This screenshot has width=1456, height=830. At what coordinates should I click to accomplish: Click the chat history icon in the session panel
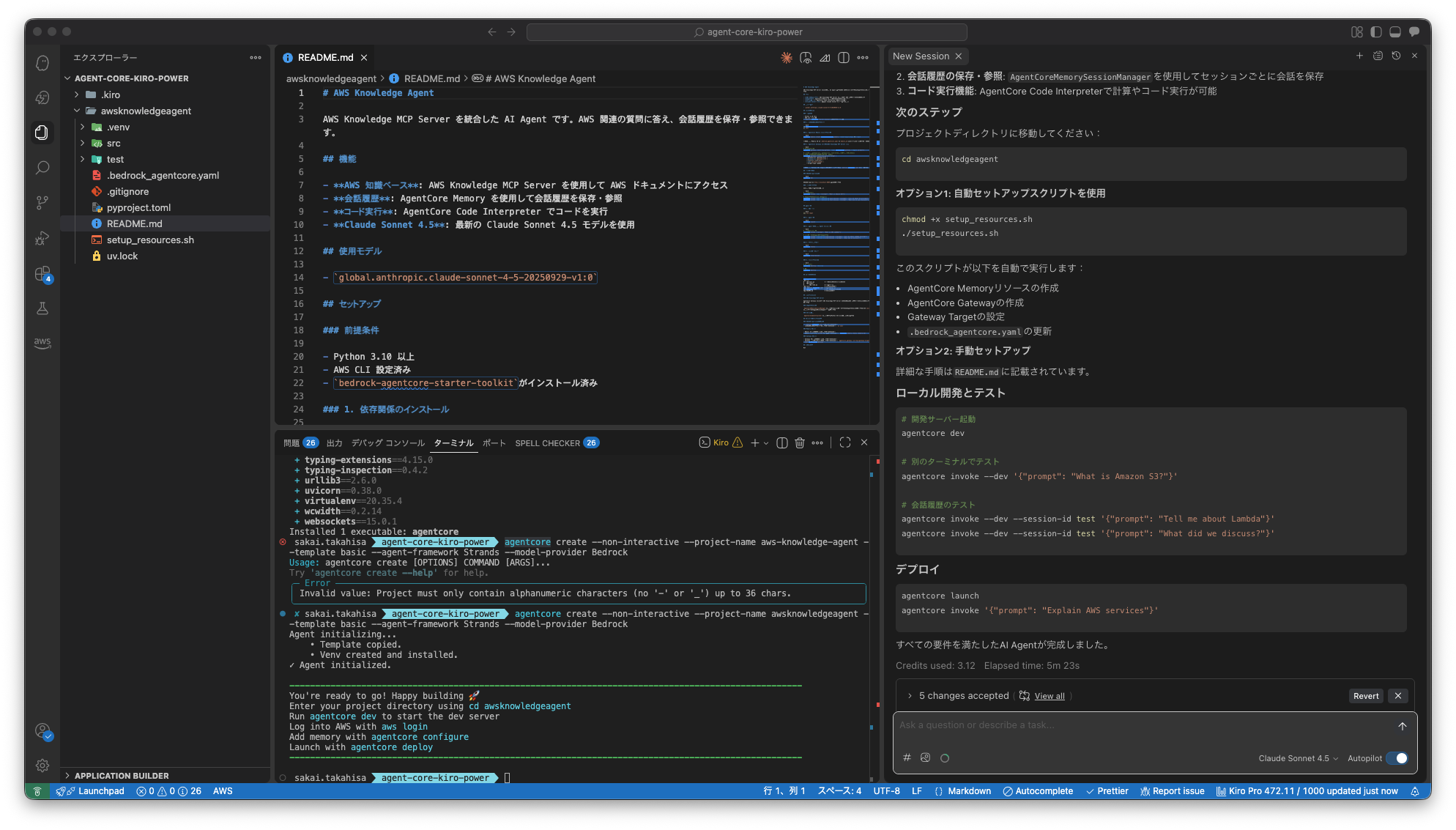click(x=1396, y=56)
